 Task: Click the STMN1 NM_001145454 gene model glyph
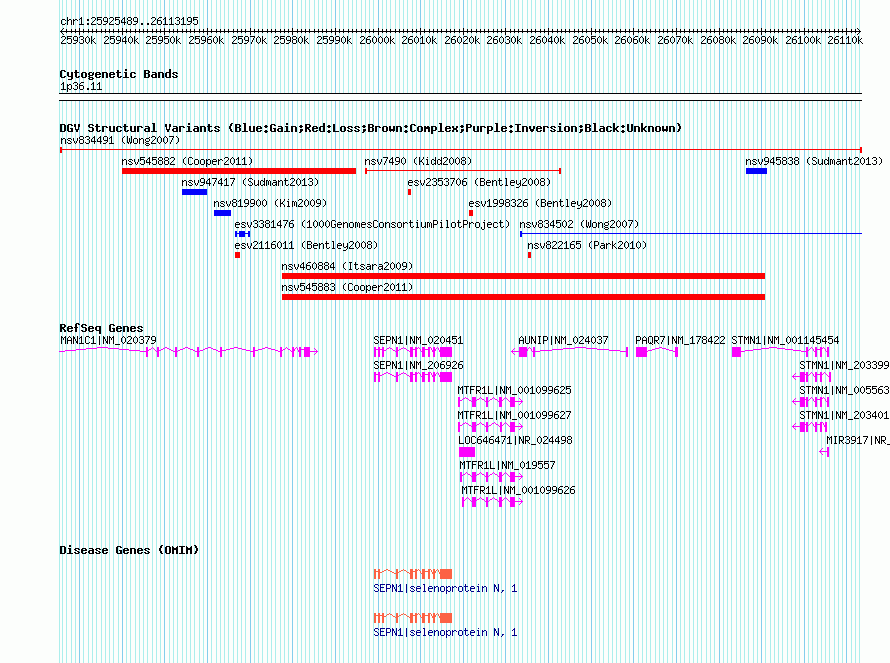[x=780, y=352]
